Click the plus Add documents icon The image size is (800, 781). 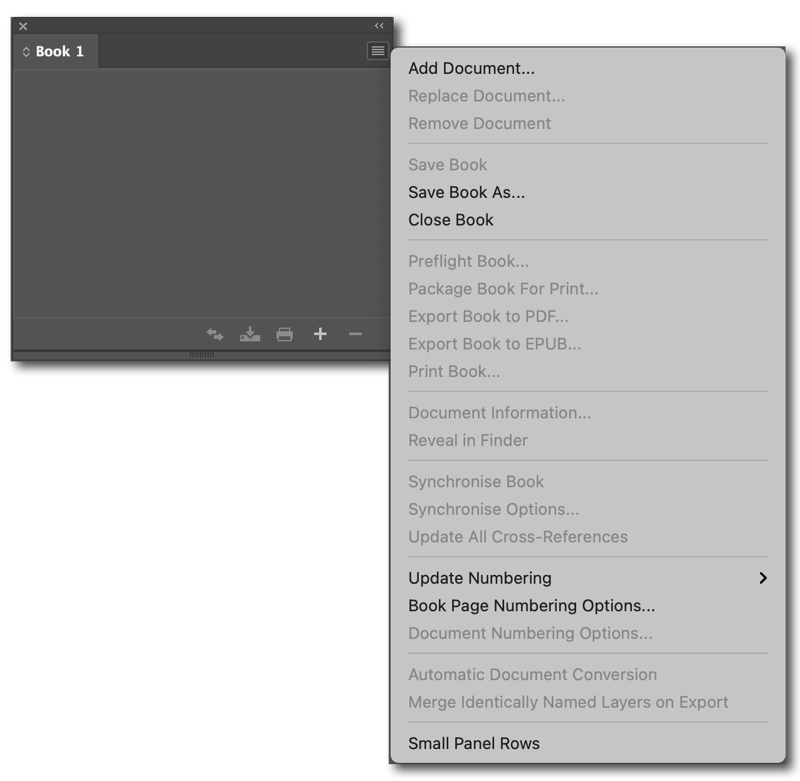[x=320, y=334]
